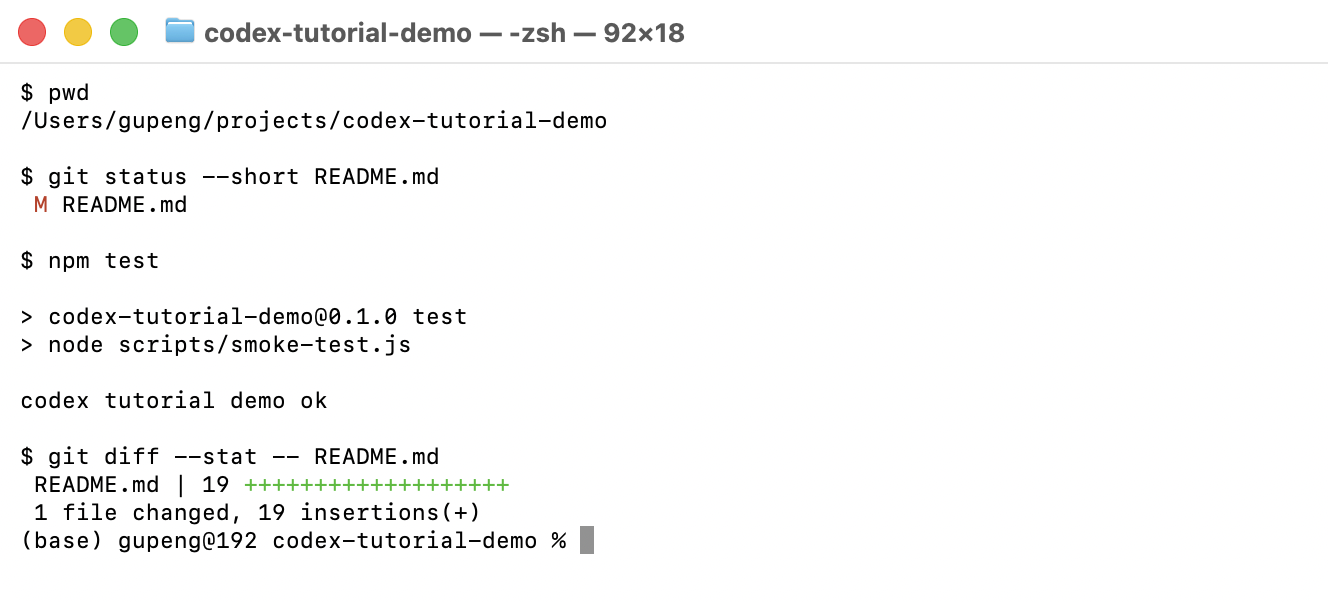Click the pwd command line

click(x=55, y=93)
